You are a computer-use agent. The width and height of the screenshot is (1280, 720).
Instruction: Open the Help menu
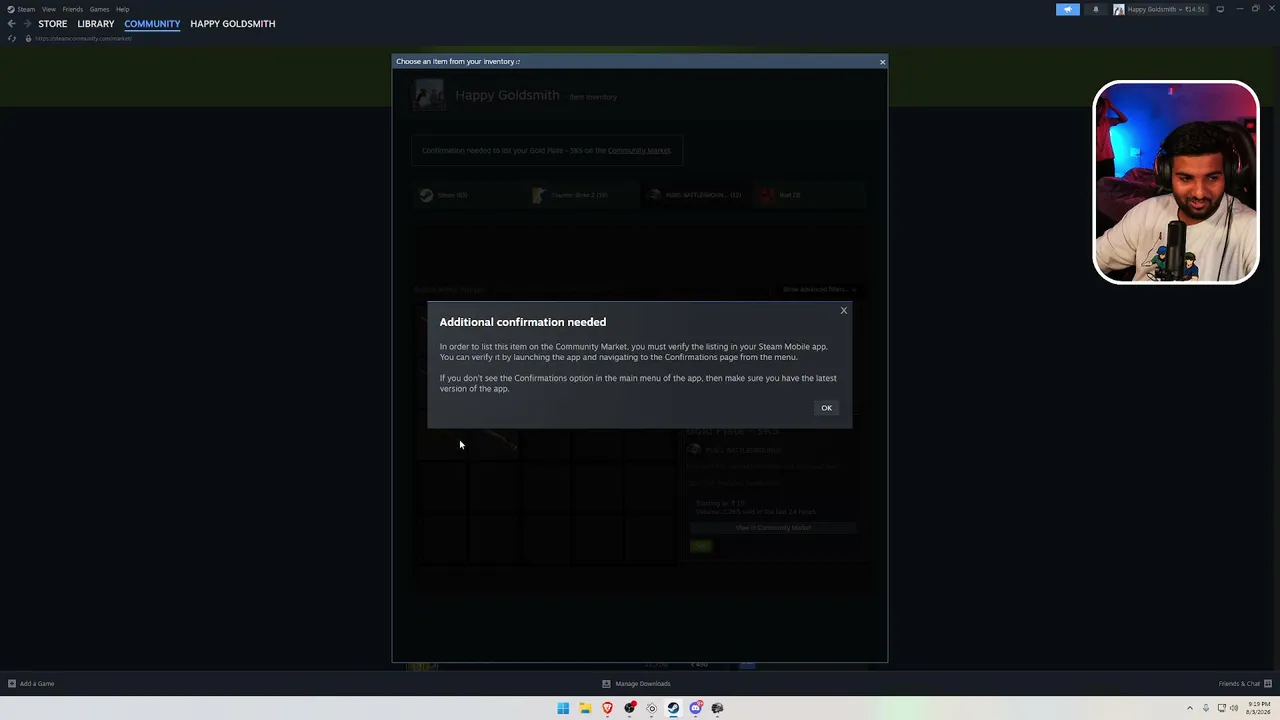coord(122,9)
